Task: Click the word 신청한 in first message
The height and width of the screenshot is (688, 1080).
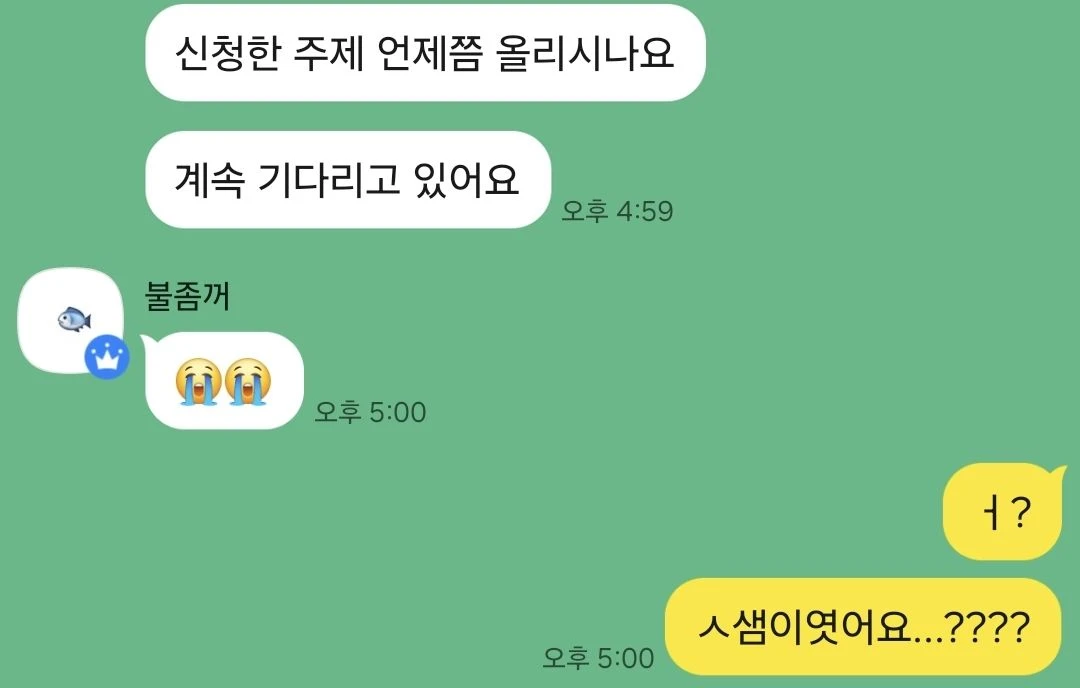Action: [228, 53]
